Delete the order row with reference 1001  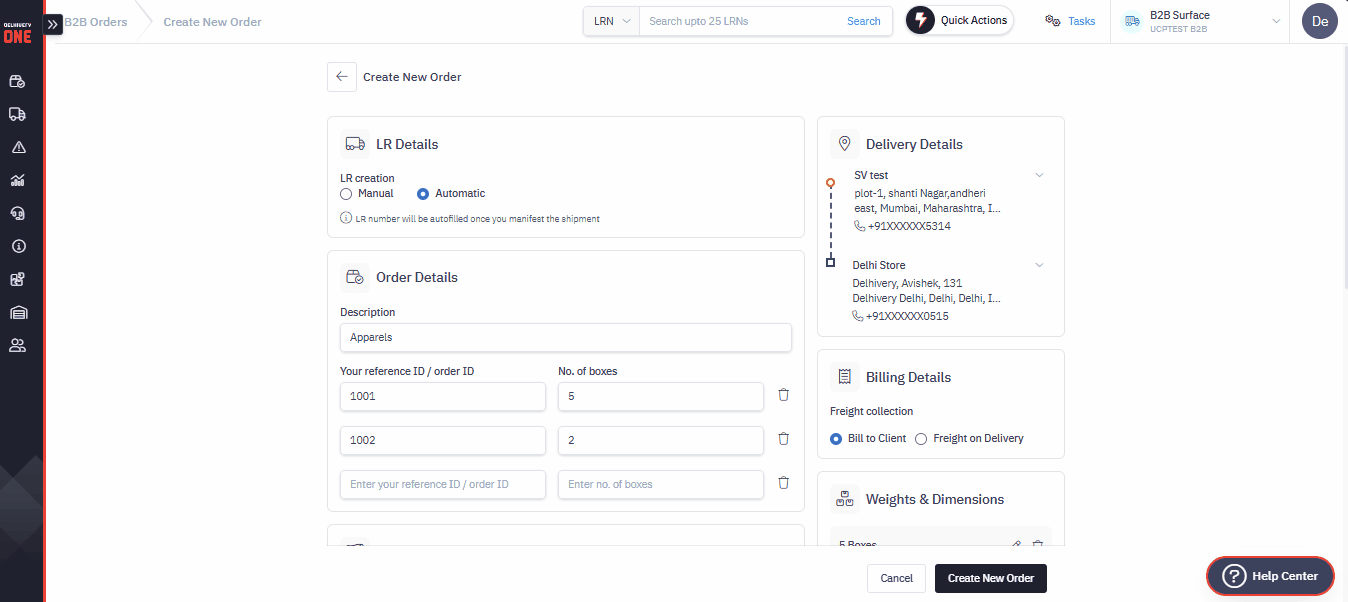[784, 395]
